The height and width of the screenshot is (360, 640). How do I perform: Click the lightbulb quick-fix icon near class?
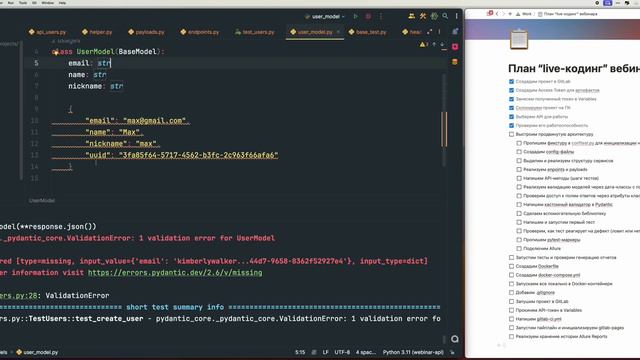[55, 52]
